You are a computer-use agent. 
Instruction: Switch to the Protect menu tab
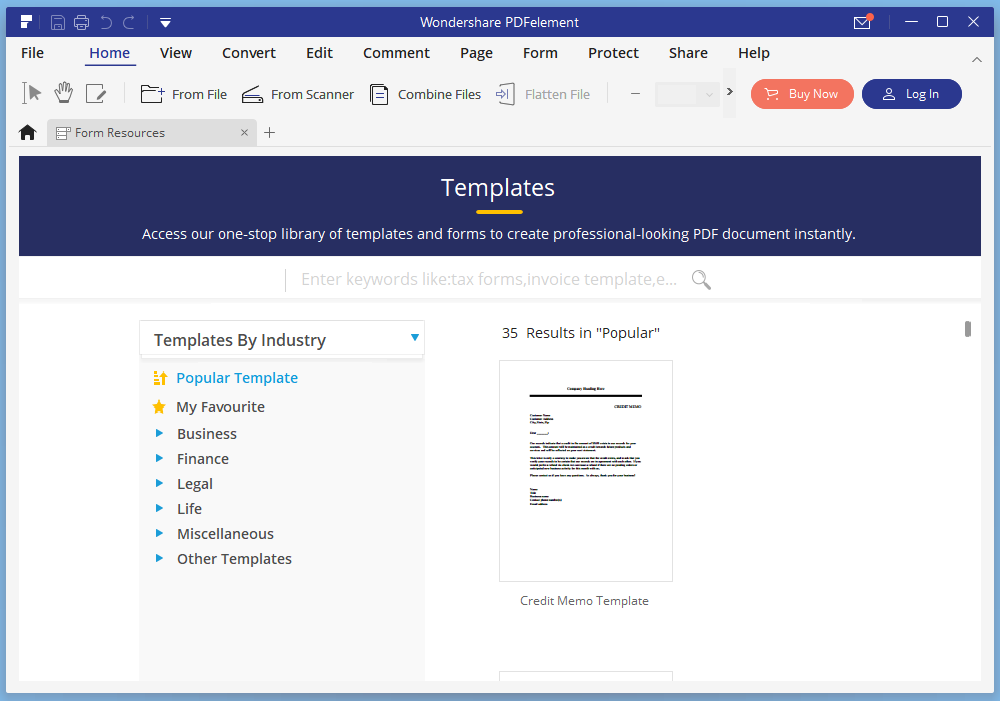[613, 53]
